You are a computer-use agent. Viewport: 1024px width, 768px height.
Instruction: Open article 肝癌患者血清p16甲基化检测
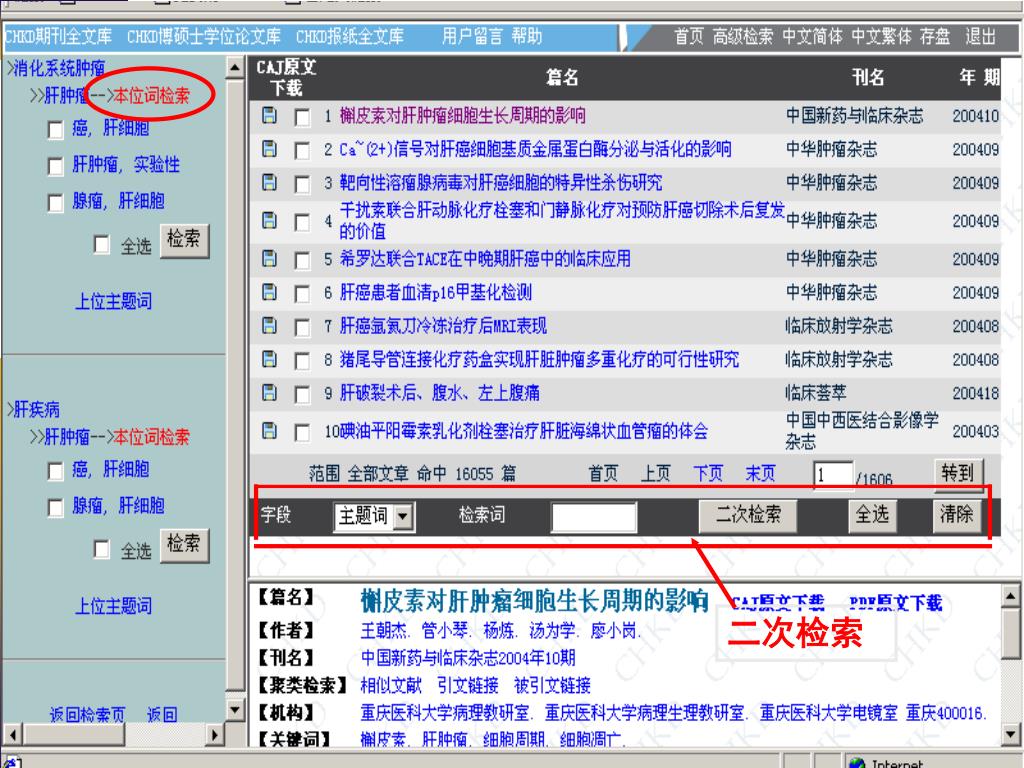[x=436, y=293]
